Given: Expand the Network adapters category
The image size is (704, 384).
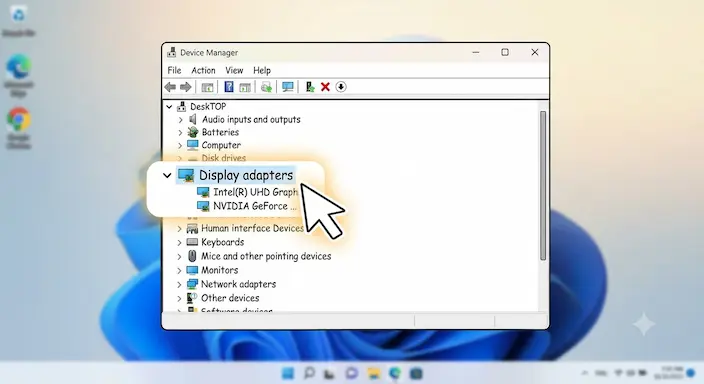Looking at the screenshot, I should click(x=179, y=284).
